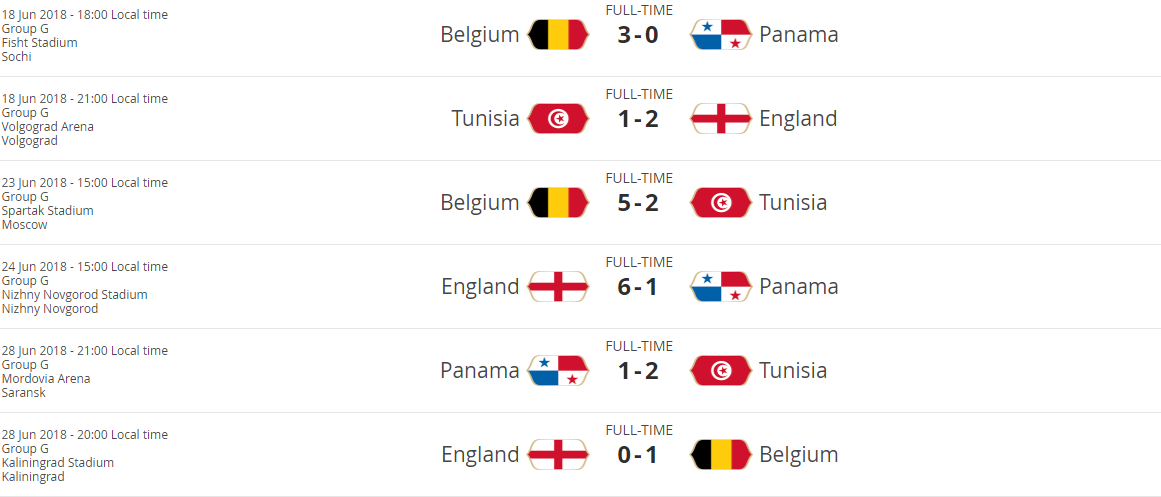Click Volgograd Arena venue text

click(48, 127)
